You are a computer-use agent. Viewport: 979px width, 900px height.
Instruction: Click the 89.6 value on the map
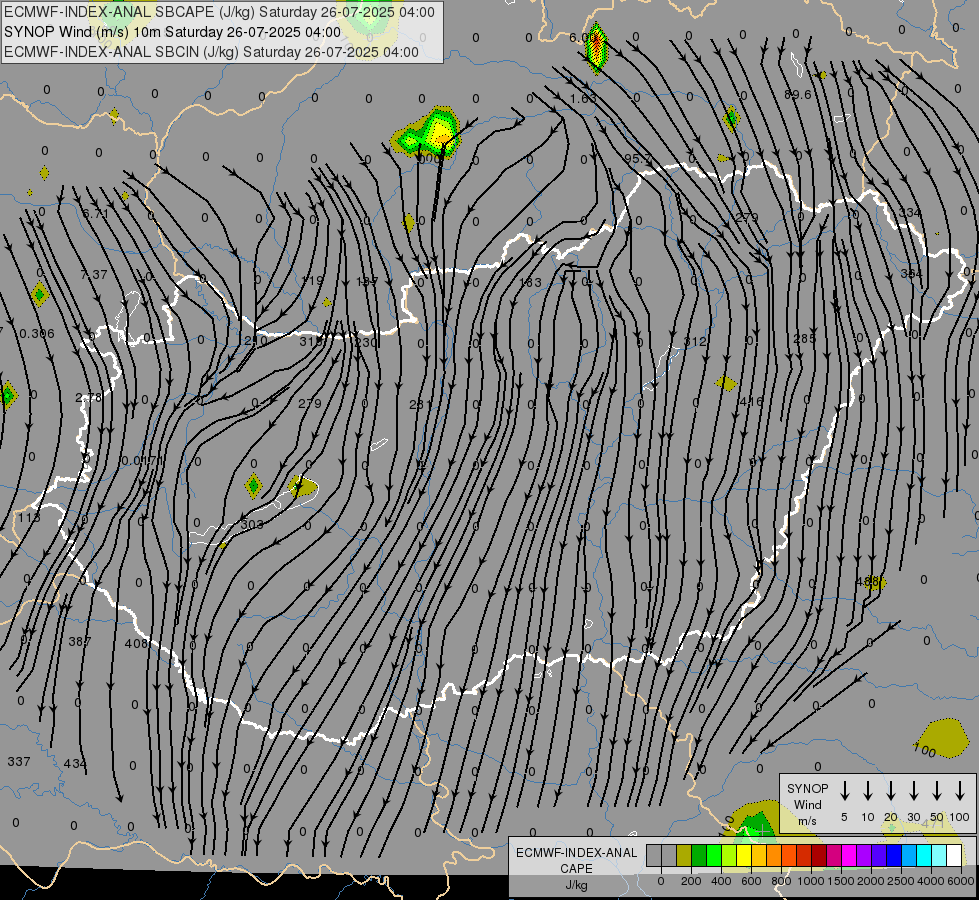[798, 94]
